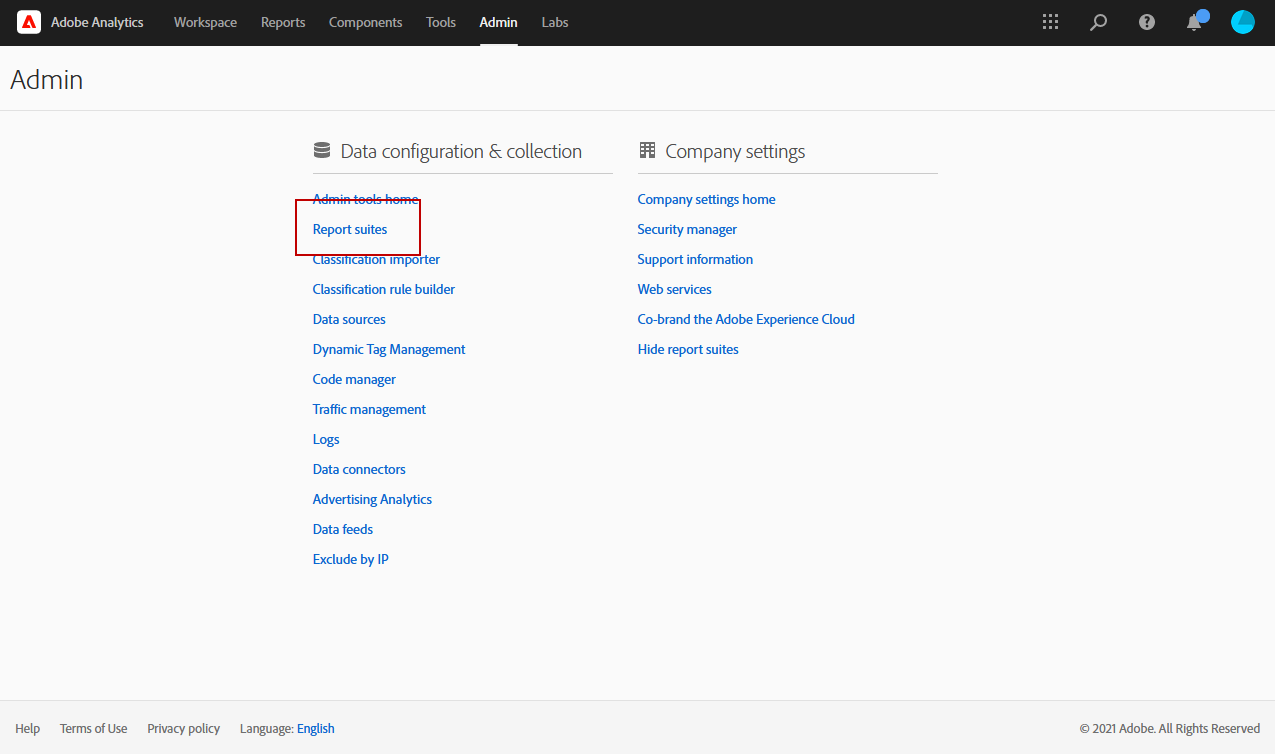Open the Tools menu
Screen dimensions: 1275x754
click(441, 22)
